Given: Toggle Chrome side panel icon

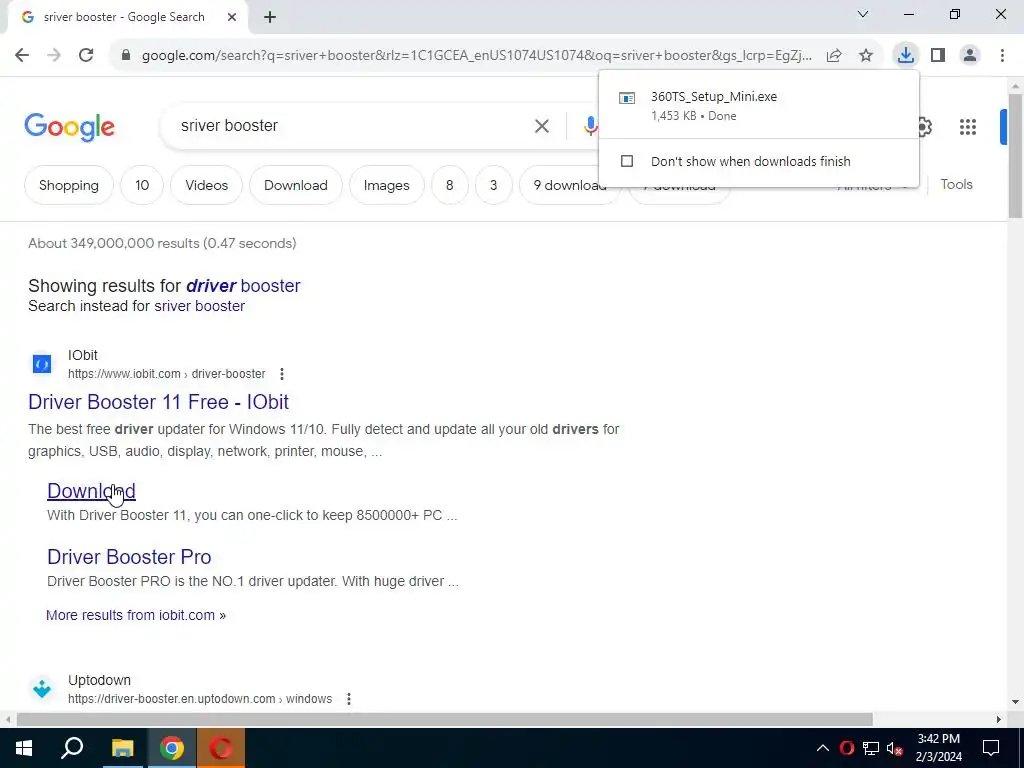Looking at the screenshot, I should (x=938, y=55).
